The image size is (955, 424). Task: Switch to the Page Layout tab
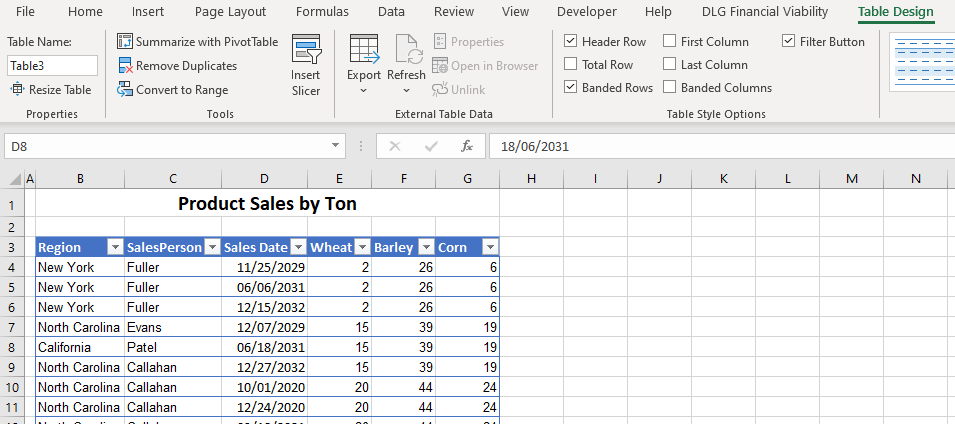[230, 12]
